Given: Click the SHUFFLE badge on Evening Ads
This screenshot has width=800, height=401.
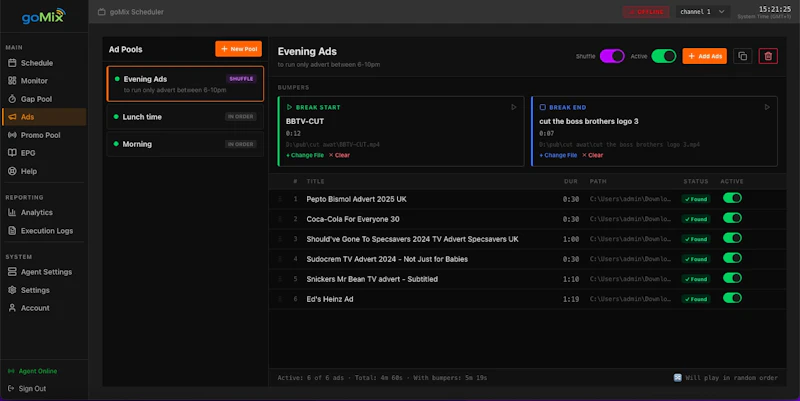Looking at the screenshot, I should coord(241,79).
